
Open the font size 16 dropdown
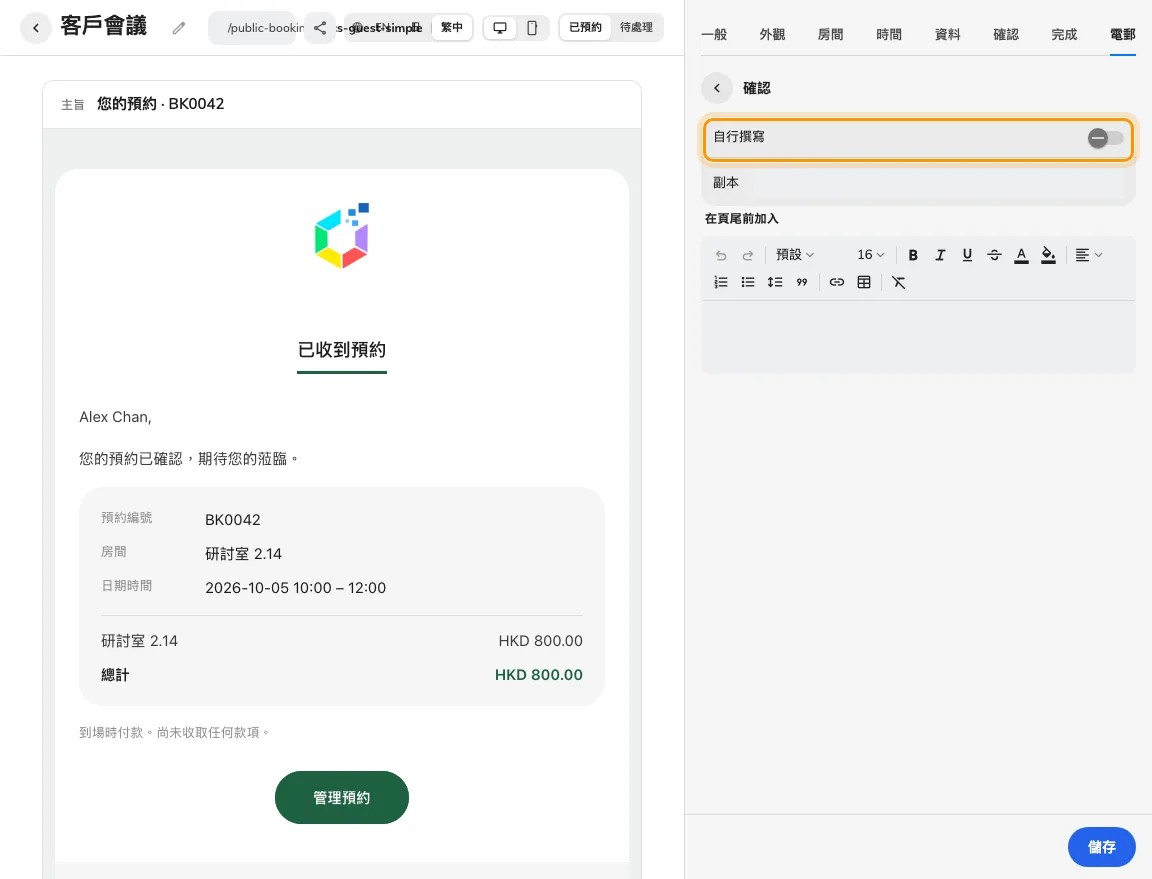(x=871, y=255)
